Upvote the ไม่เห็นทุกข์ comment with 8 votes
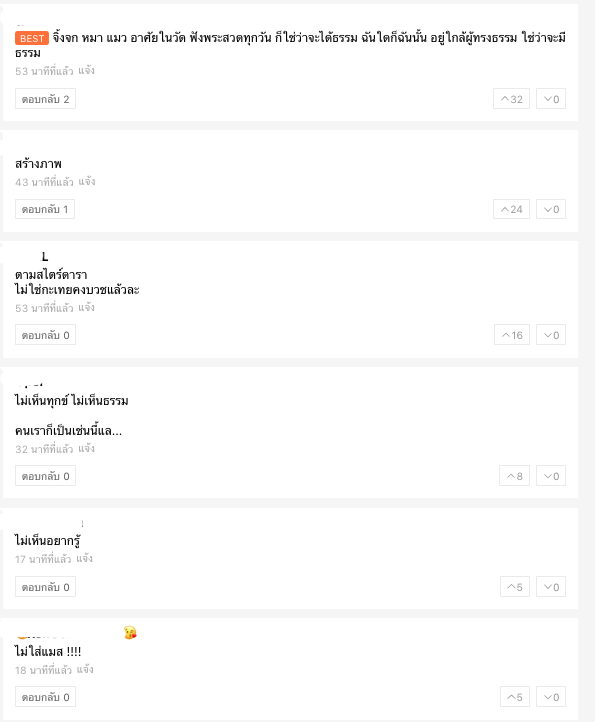The width and height of the screenshot is (595, 722). pyautogui.click(x=514, y=476)
